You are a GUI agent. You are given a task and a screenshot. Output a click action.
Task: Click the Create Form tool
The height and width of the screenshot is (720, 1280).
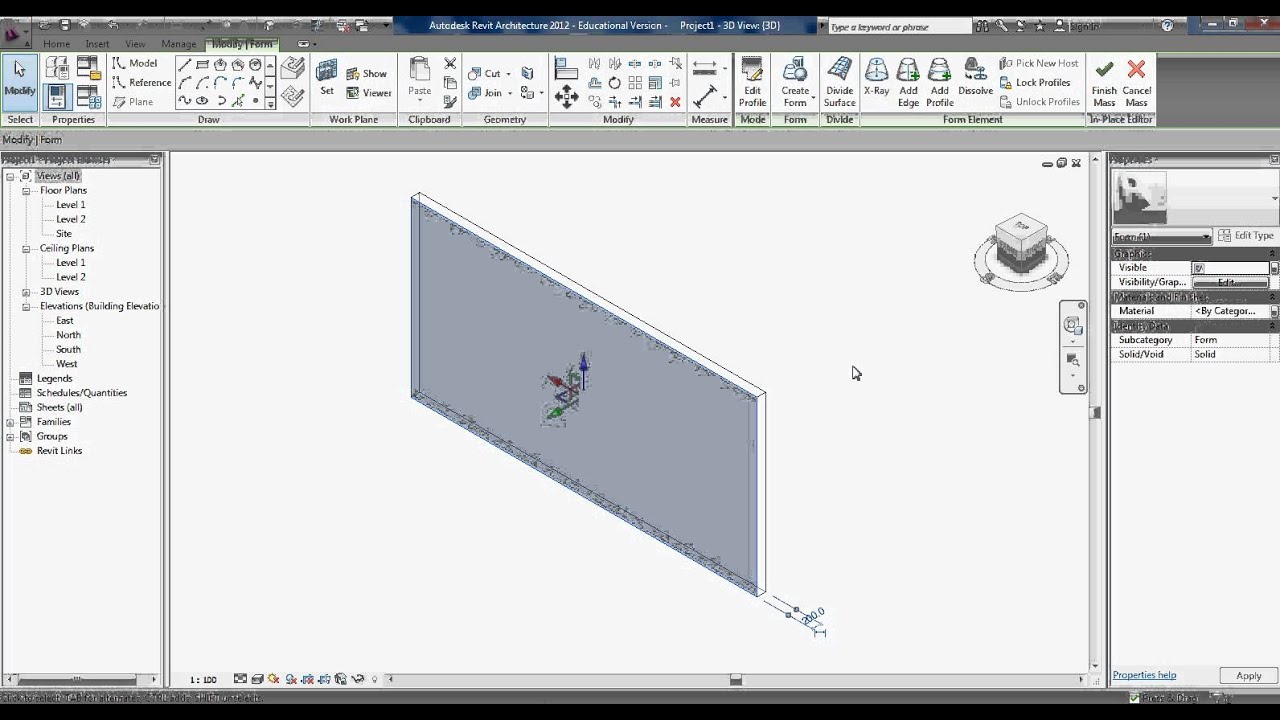pyautogui.click(x=795, y=82)
